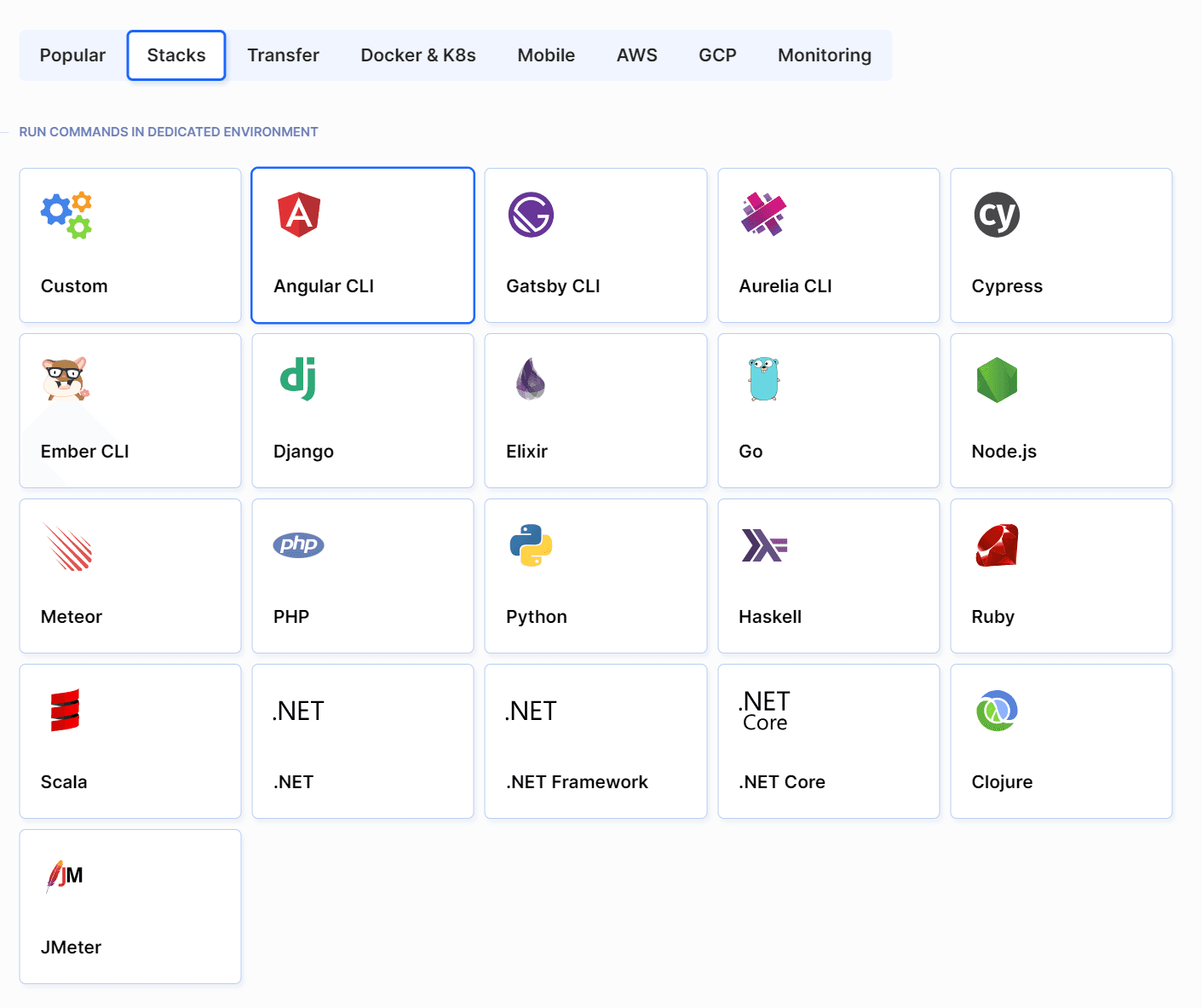Select the Angular CLI shield icon
This screenshot has width=1202, height=1008.
point(298,215)
